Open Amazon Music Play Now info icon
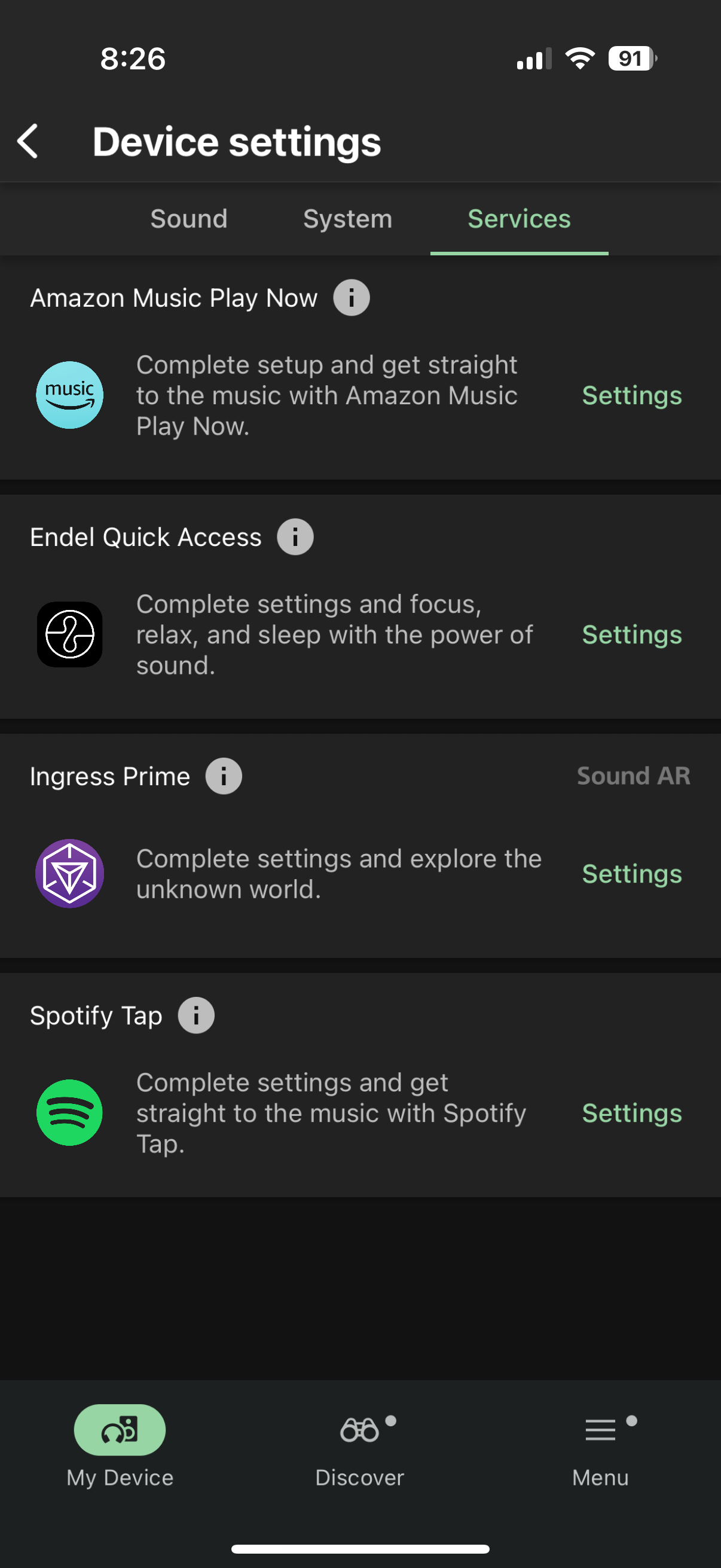The width and height of the screenshot is (721, 1568). tap(351, 298)
